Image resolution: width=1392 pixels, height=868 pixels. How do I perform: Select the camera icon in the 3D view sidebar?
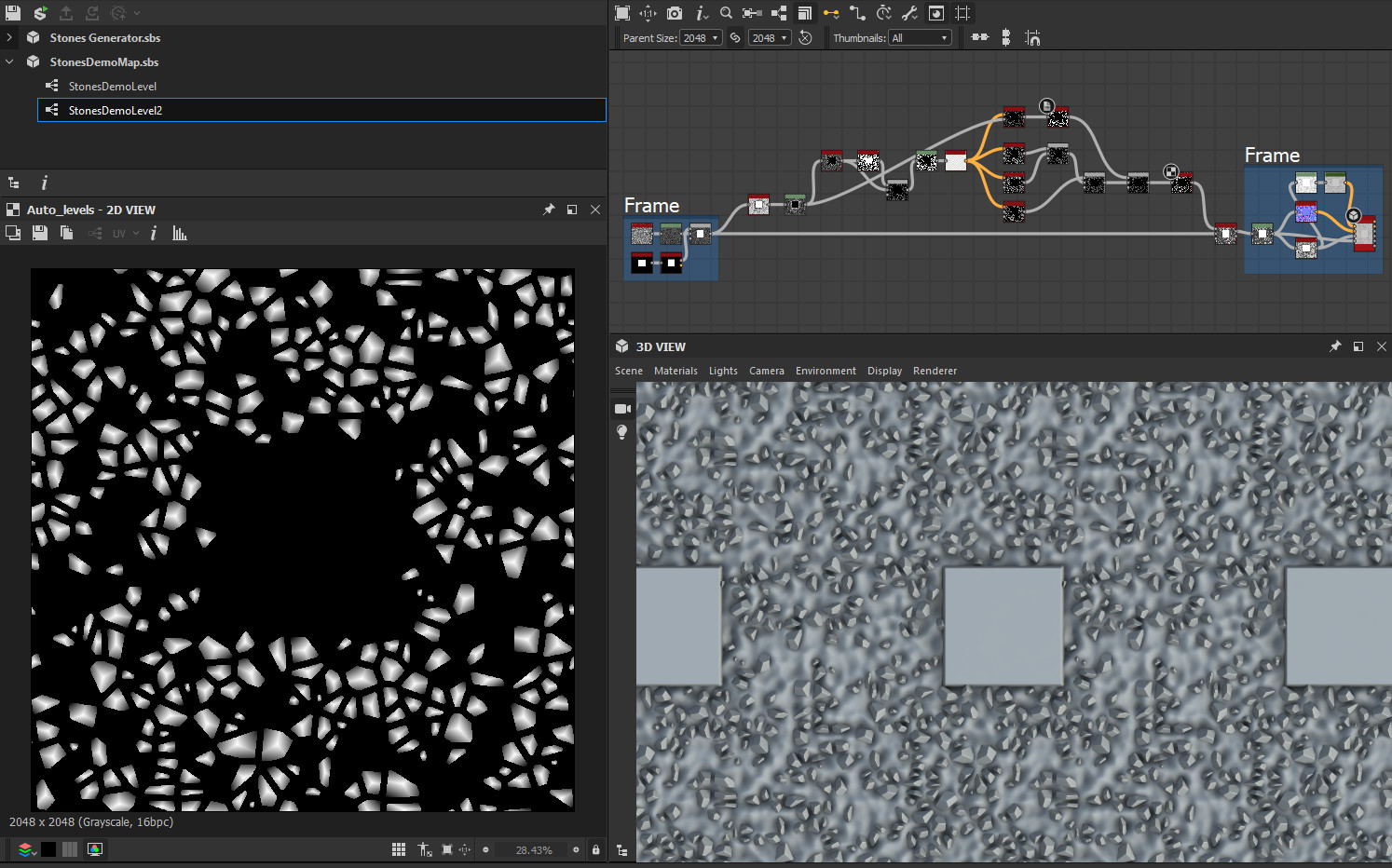(622, 408)
